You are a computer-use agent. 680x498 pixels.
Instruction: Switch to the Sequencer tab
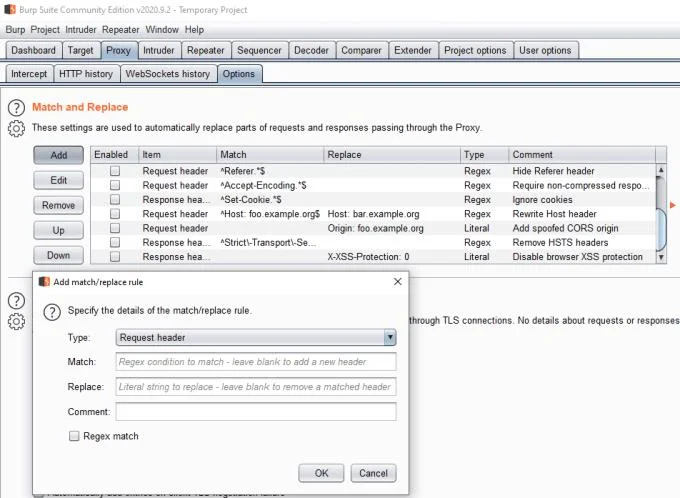click(x=259, y=50)
